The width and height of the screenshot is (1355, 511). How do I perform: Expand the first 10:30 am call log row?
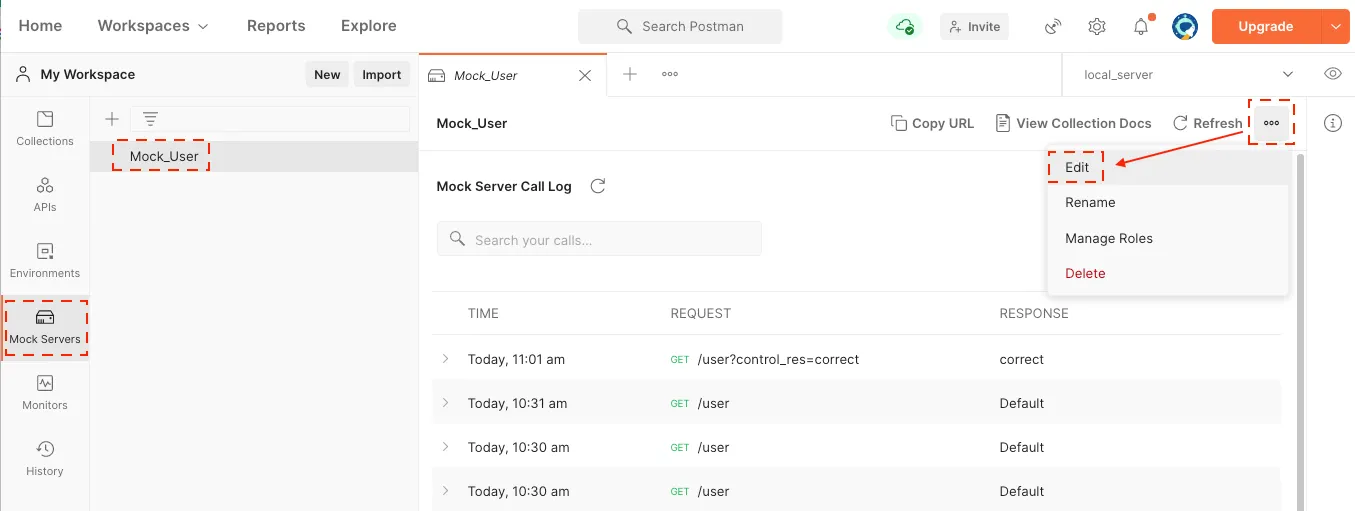point(445,447)
